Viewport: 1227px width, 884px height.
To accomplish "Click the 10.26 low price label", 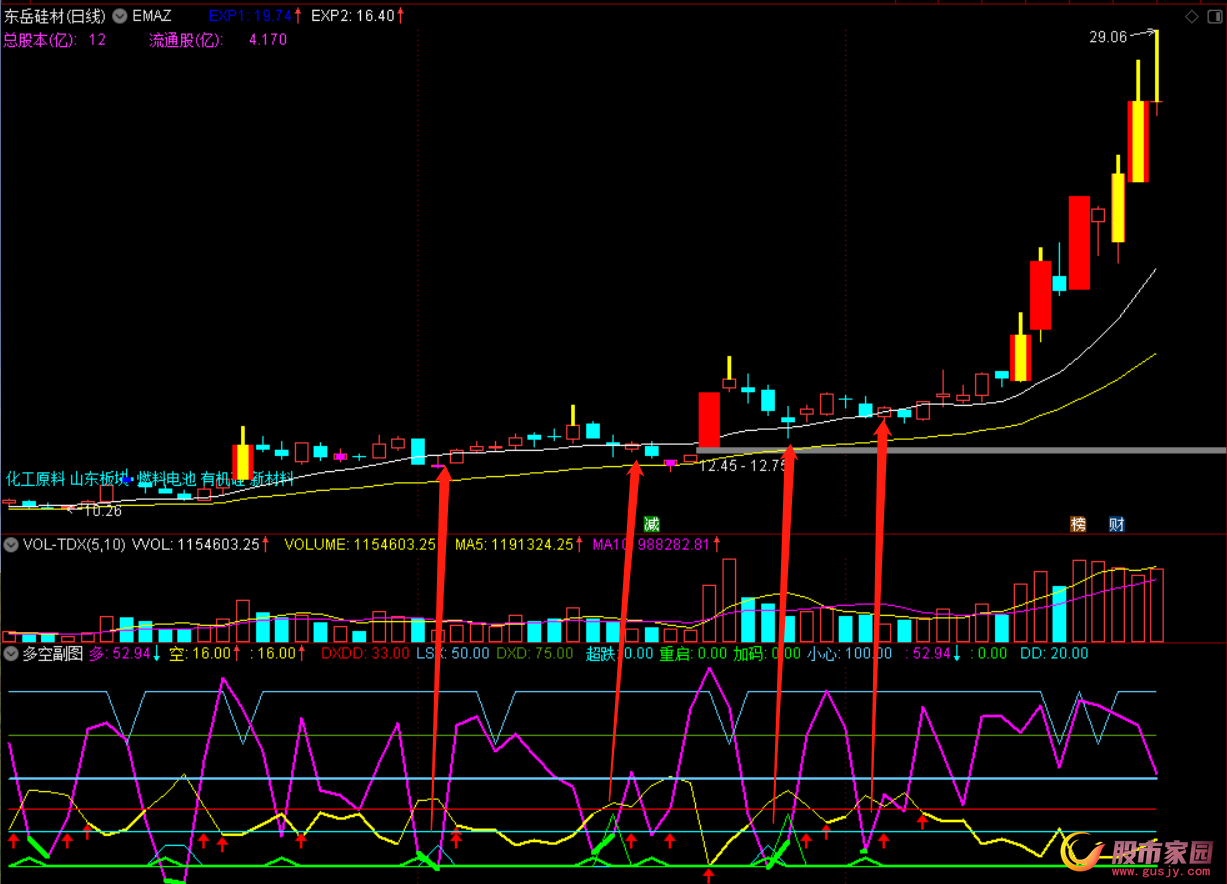I will coord(102,511).
